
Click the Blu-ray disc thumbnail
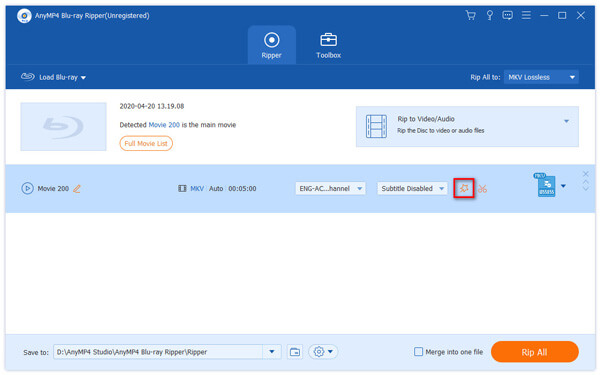[63, 126]
